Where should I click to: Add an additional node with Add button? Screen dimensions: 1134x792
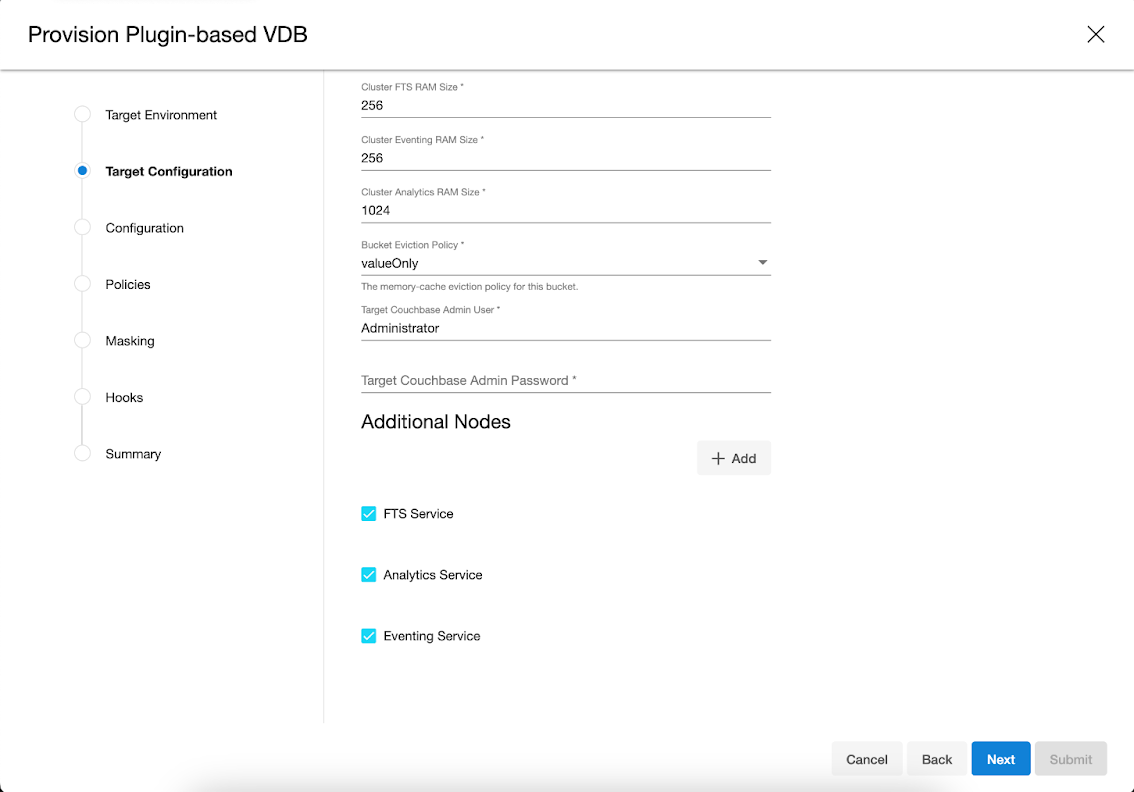pyautogui.click(x=733, y=458)
